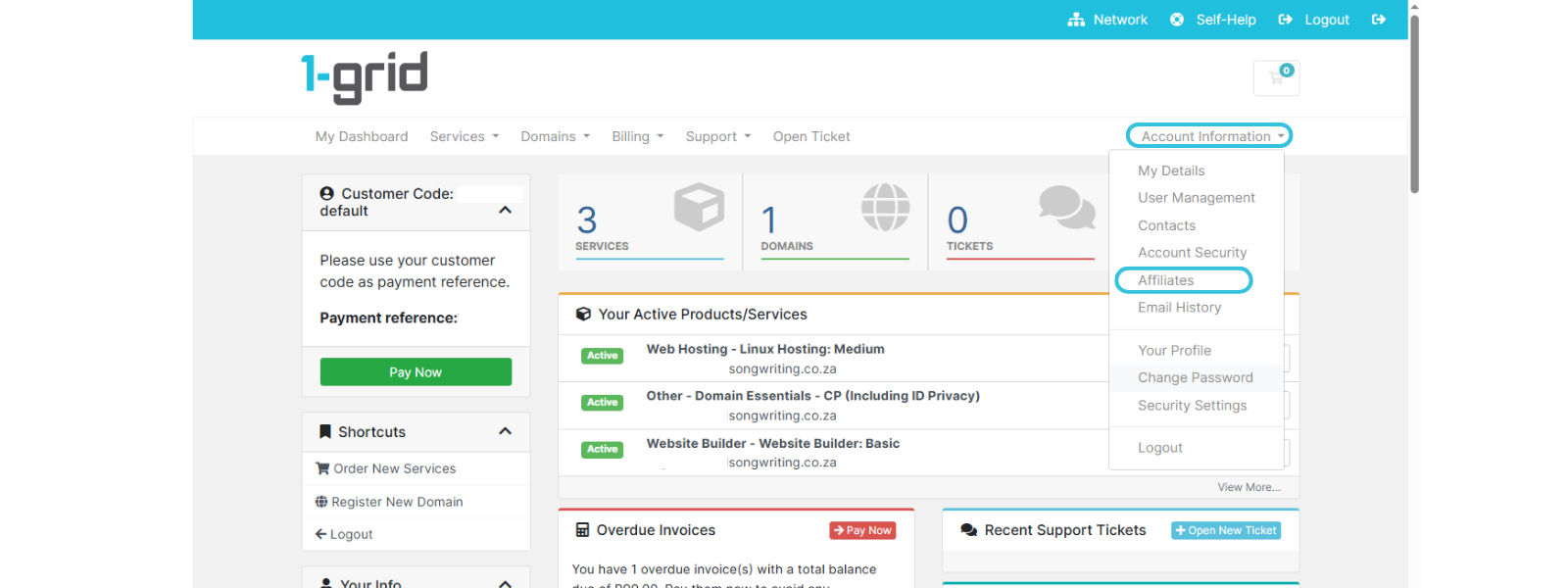Click the cart icon beside Order New Services
1568x588 pixels.
322,468
